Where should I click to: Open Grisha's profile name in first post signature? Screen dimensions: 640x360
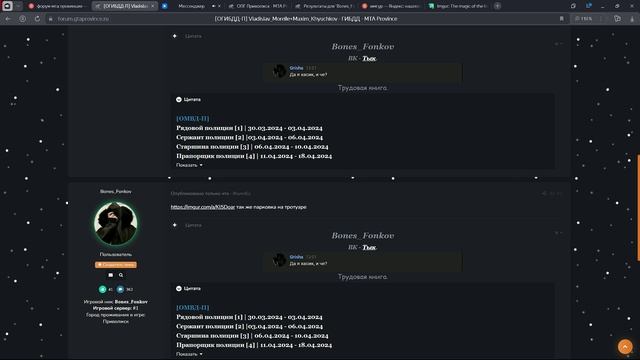(x=296, y=68)
